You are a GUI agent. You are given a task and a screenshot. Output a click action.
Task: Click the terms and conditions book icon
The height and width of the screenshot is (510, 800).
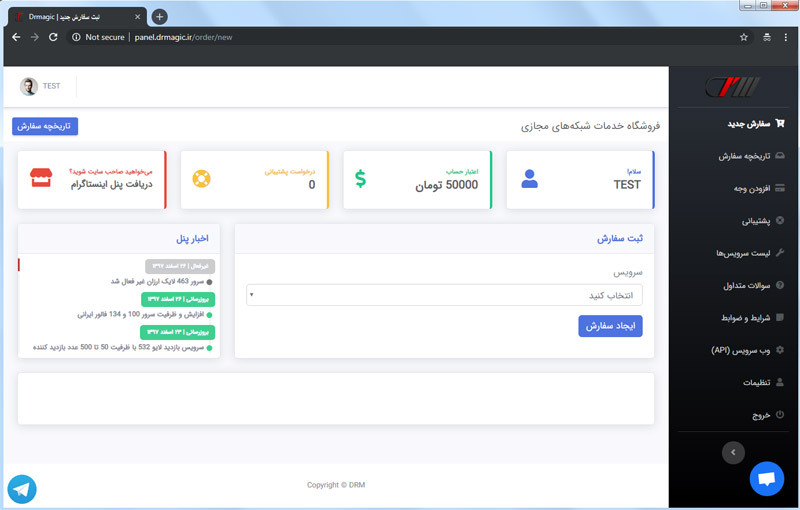pyautogui.click(x=780, y=317)
